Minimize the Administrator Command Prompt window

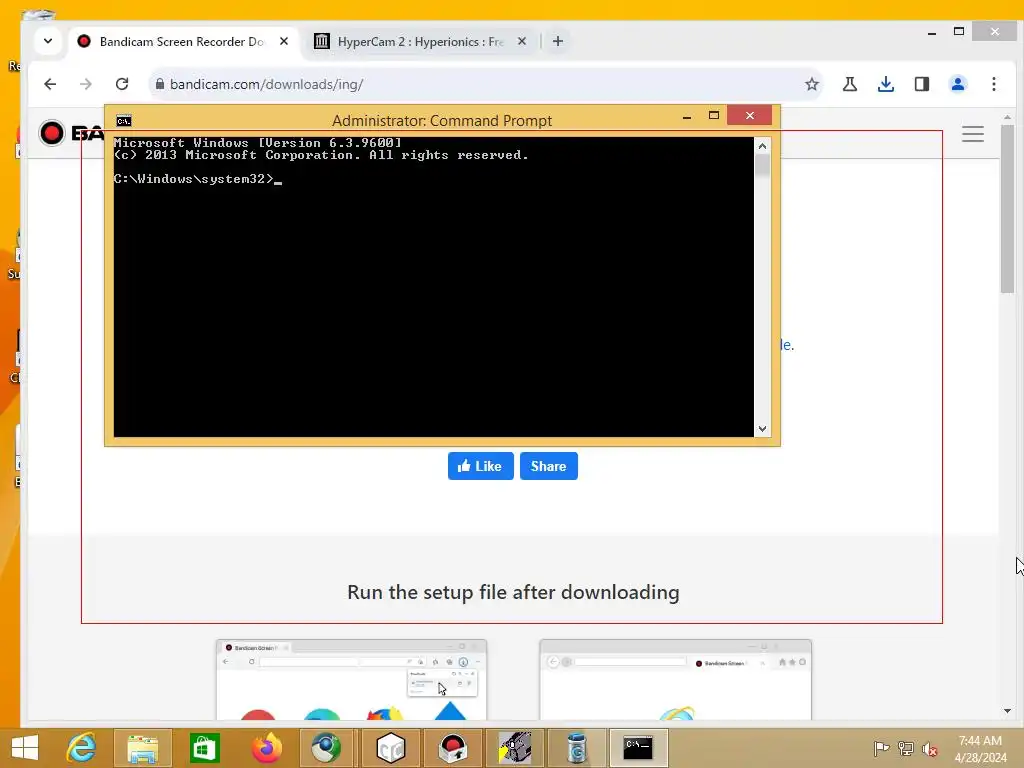(687, 116)
